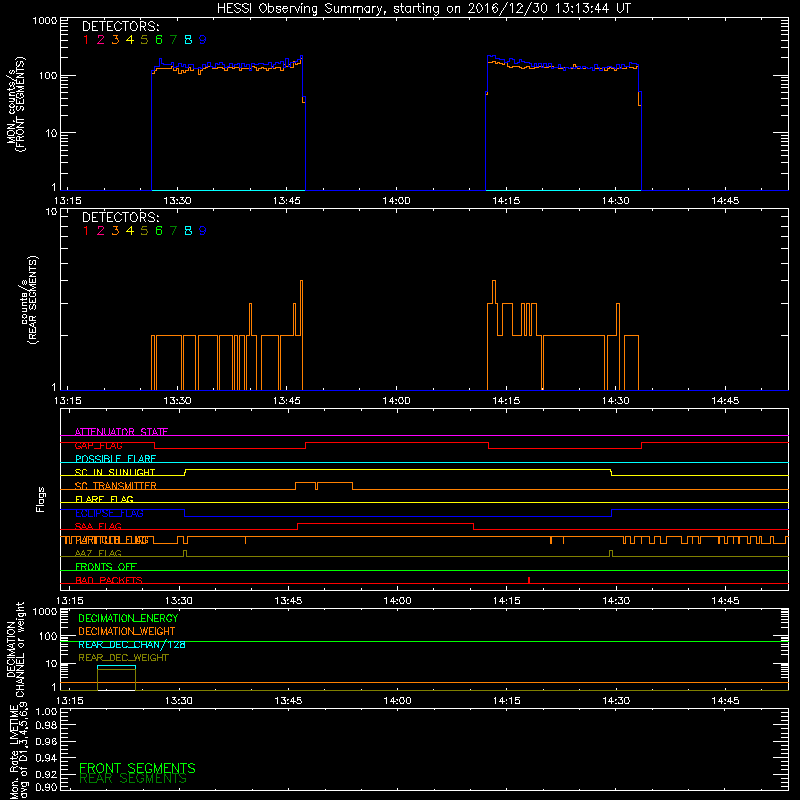
Task: Click magenta detector 2 in the front segments legend
Action: 101,40
